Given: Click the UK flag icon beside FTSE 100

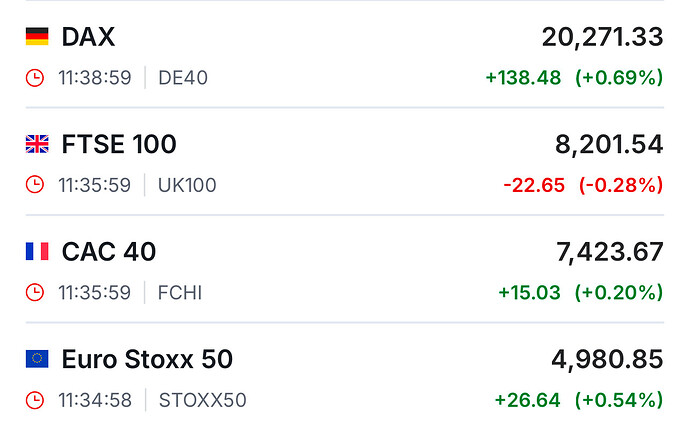Looking at the screenshot, I should tap(37, 145).
